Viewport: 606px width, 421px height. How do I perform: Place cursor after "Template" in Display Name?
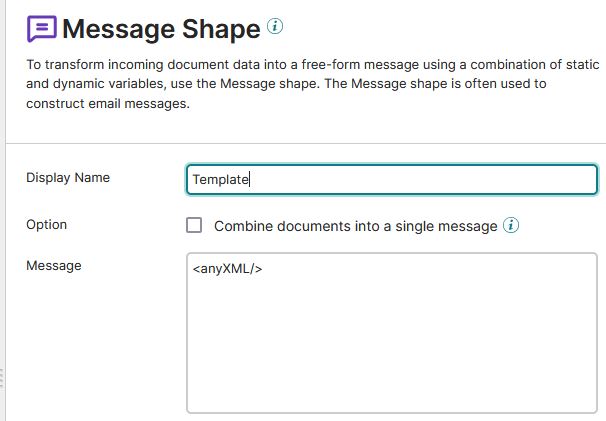pyautogui.click(x=249, y=179)
